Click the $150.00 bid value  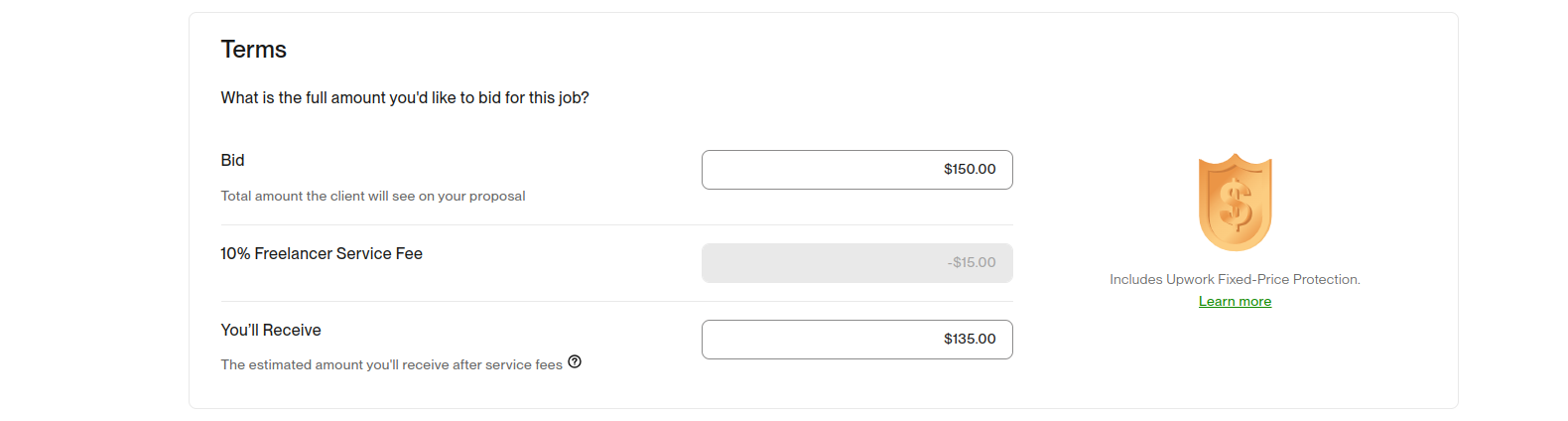click(x=970, y=170)
